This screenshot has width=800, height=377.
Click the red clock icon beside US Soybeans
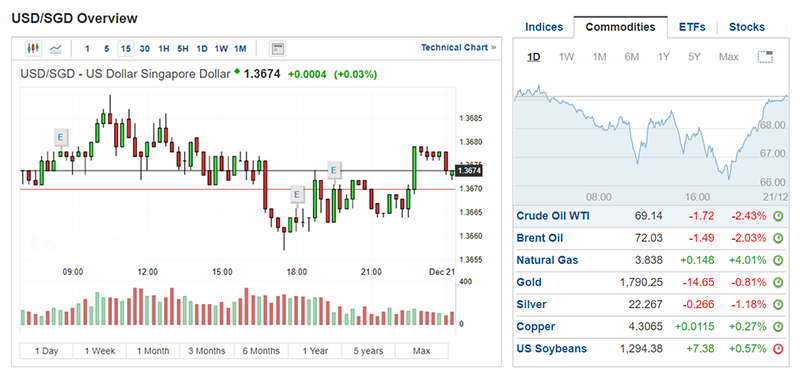778,349
